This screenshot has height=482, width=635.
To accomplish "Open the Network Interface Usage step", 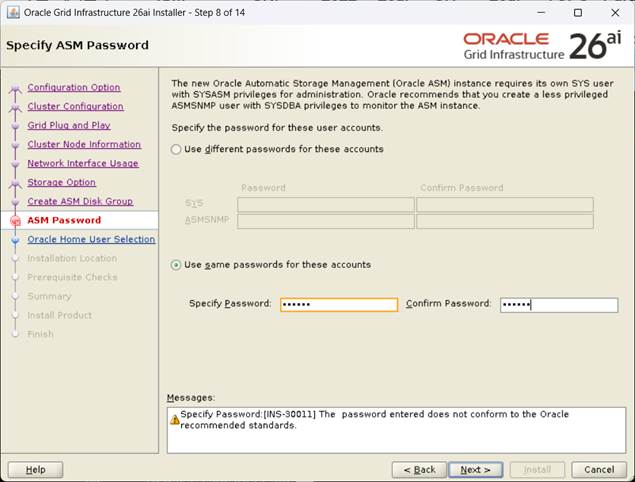I will click(x=83, y=164).
